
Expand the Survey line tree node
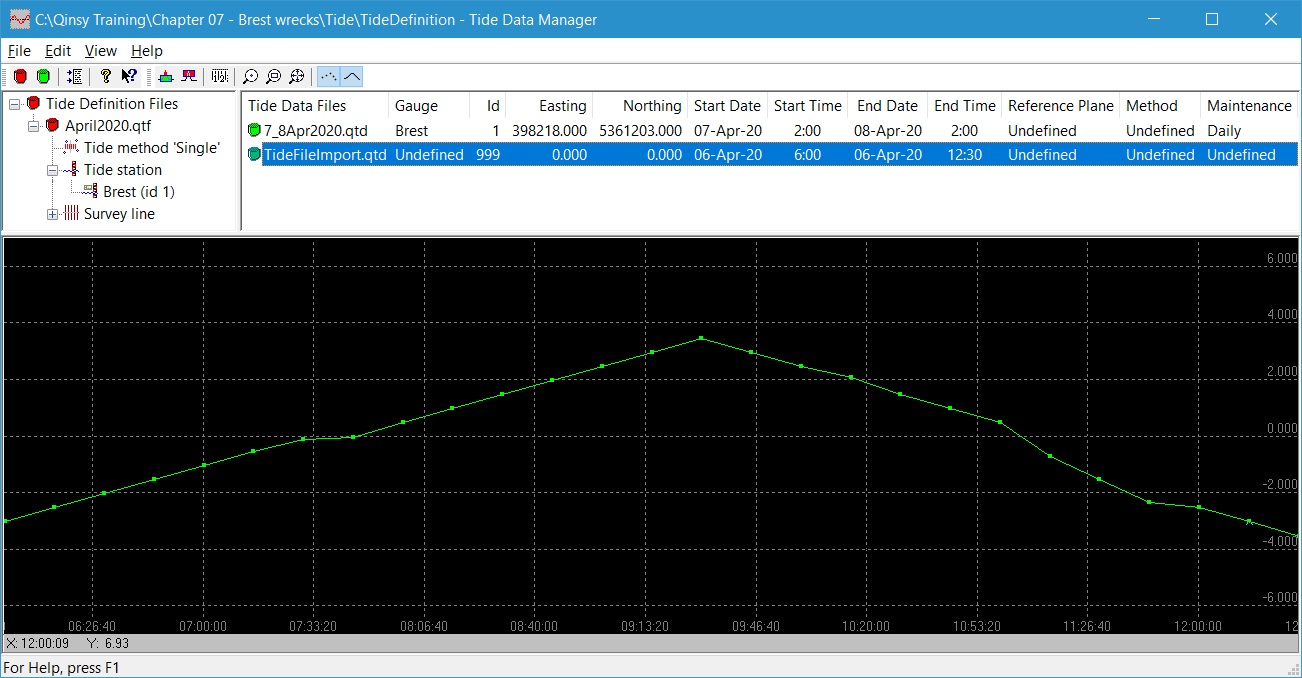pos(52,214)
